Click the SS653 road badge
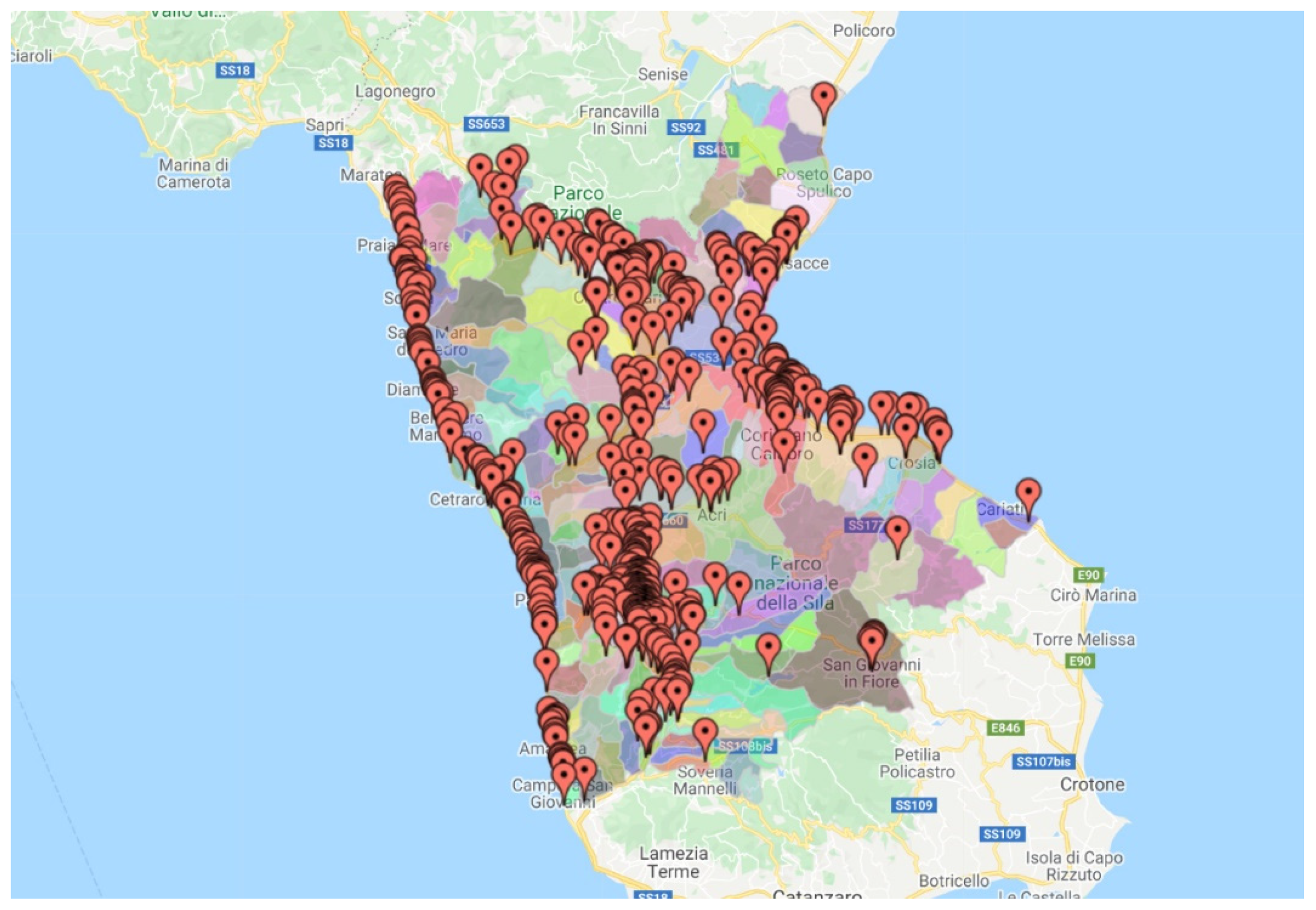 tap(486, 124)
